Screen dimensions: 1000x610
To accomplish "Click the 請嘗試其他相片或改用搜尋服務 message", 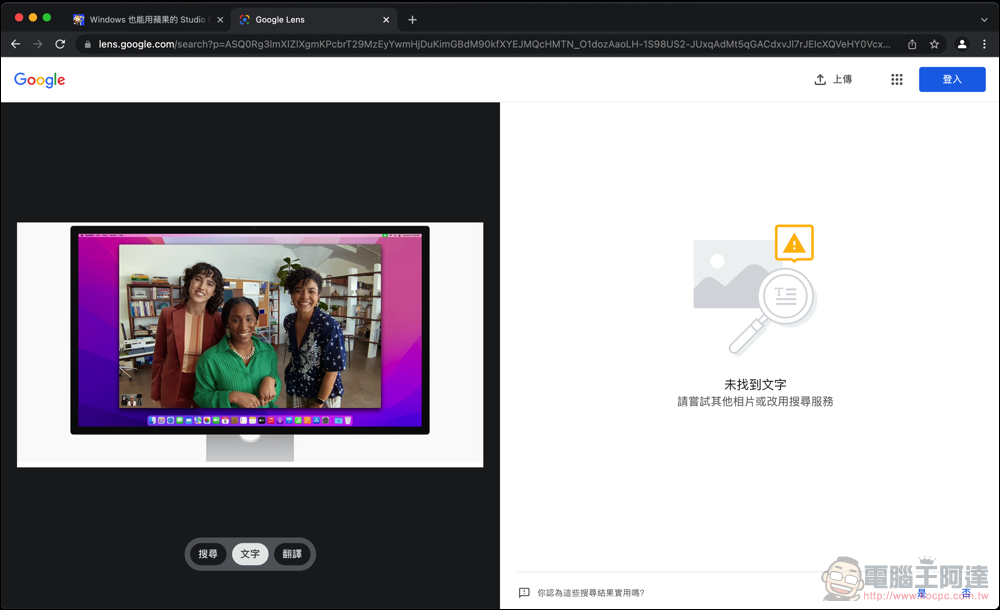I will tap(755, 401).
